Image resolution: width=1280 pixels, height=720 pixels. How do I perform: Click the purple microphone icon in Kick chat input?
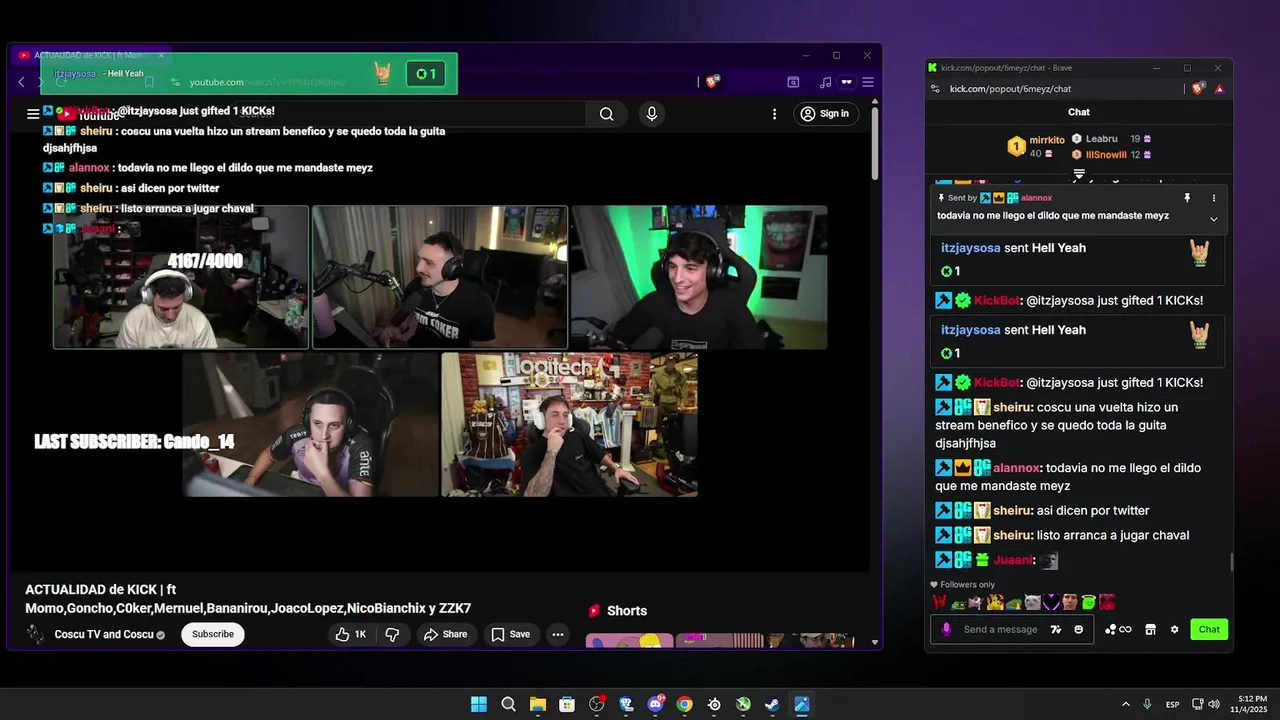click(x=946, y=629)
